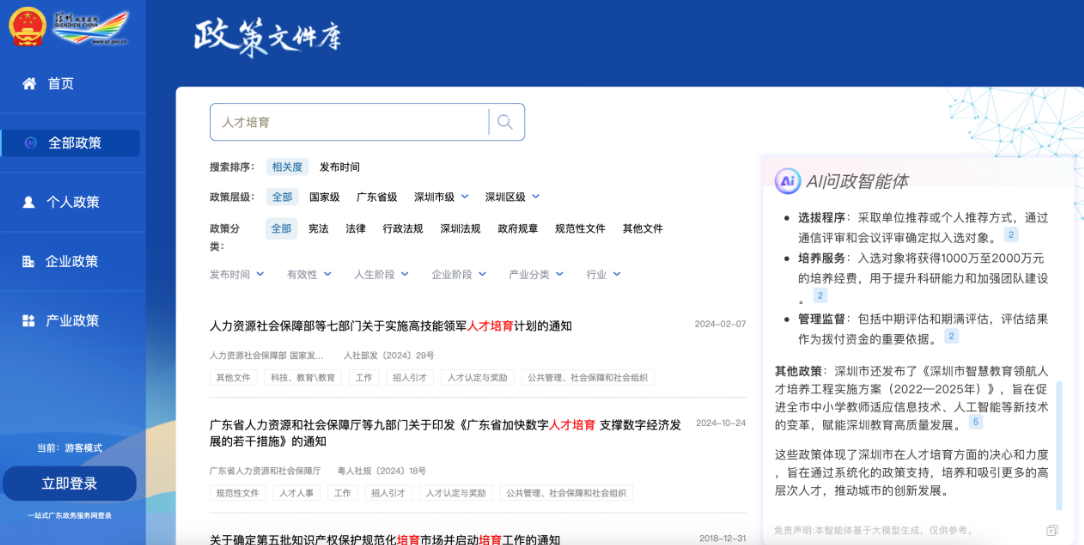The image size is (1084, 545).
Task: Select 行政法规 policy category
Action: pos(402,228)
